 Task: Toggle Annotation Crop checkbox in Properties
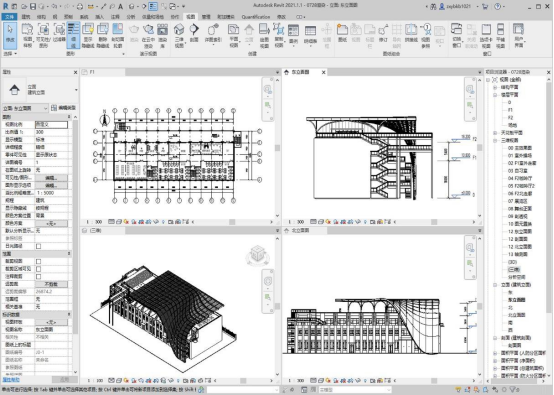pyautogui.click(x=39, y=277)
